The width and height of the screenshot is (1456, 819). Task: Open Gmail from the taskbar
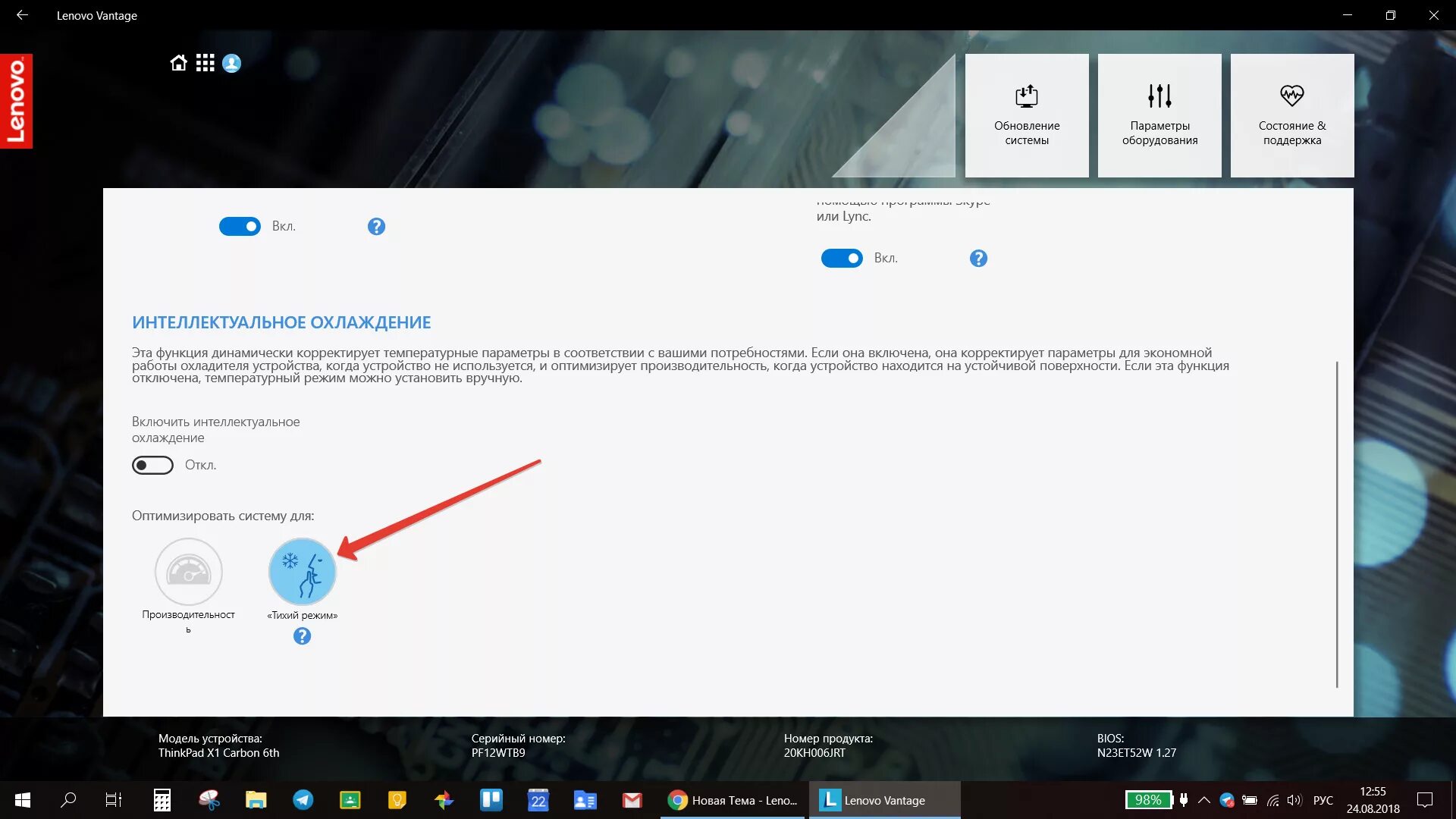[x=632, y=800]
